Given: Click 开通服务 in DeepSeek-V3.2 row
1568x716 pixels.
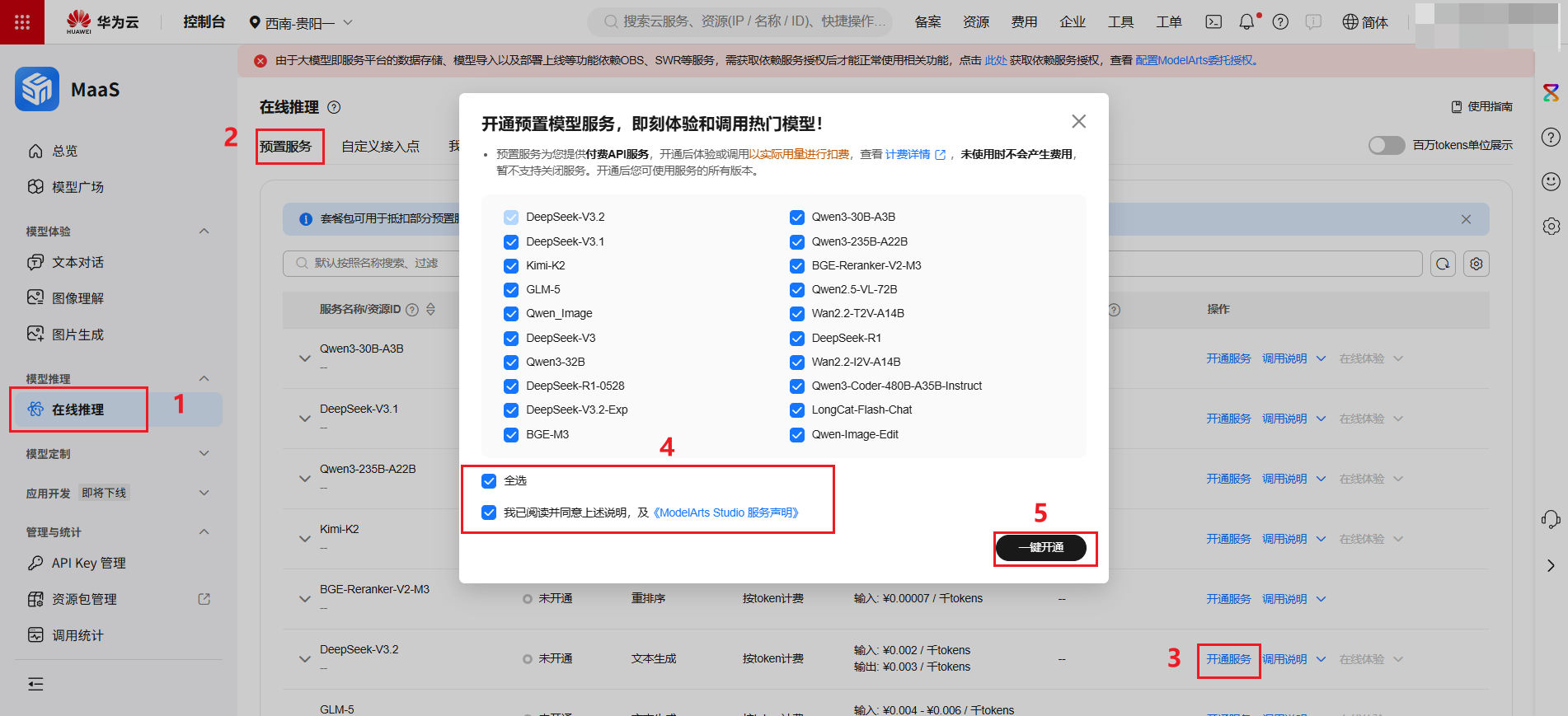Looking at the screenshot, I should tap(1228, 659).
